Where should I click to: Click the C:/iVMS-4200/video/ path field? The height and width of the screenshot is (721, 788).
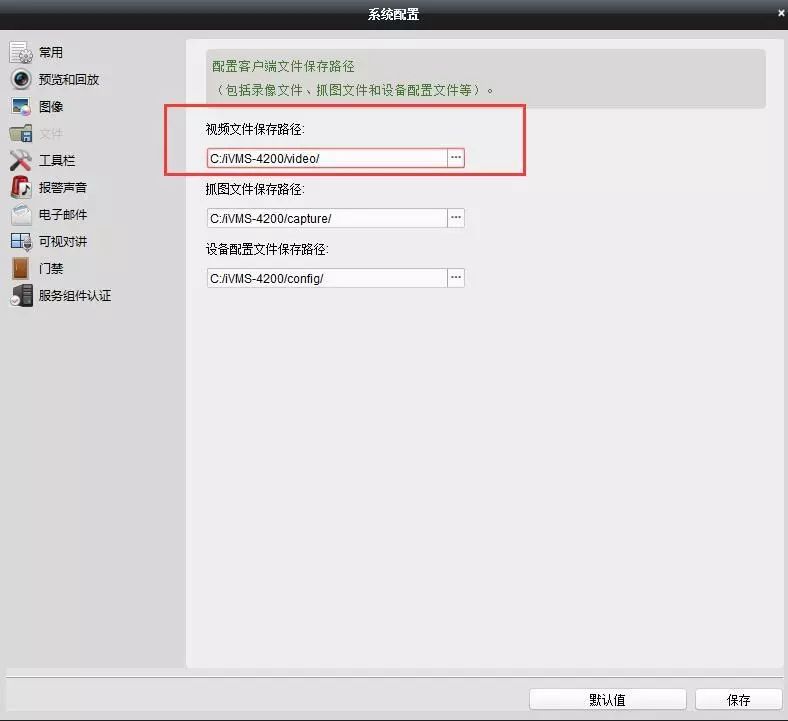pos(326,158)
